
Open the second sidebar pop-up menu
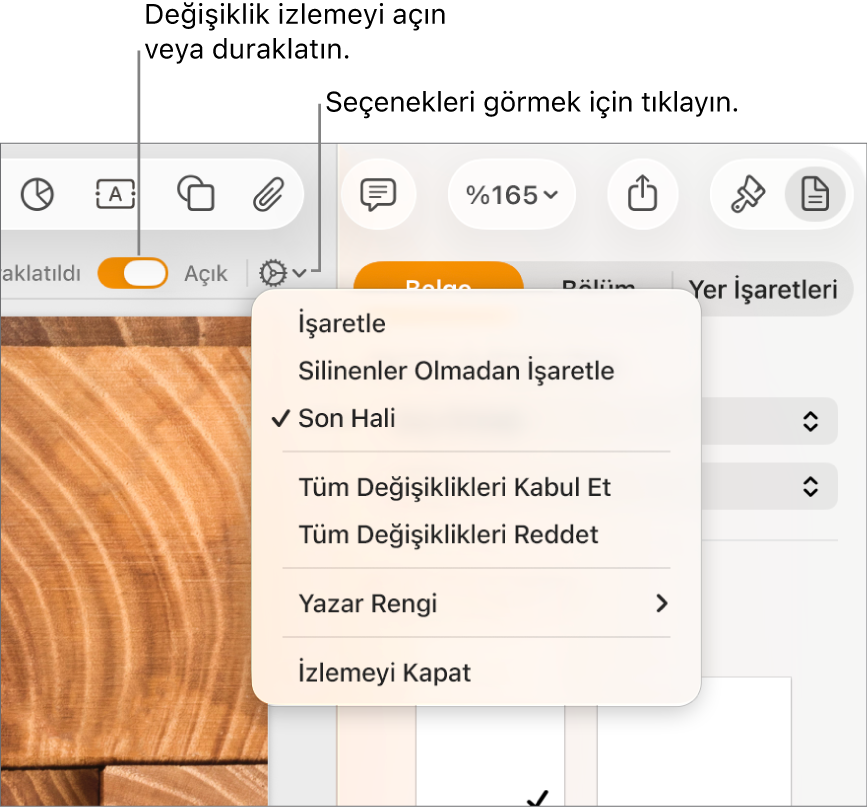coord(769,486)
